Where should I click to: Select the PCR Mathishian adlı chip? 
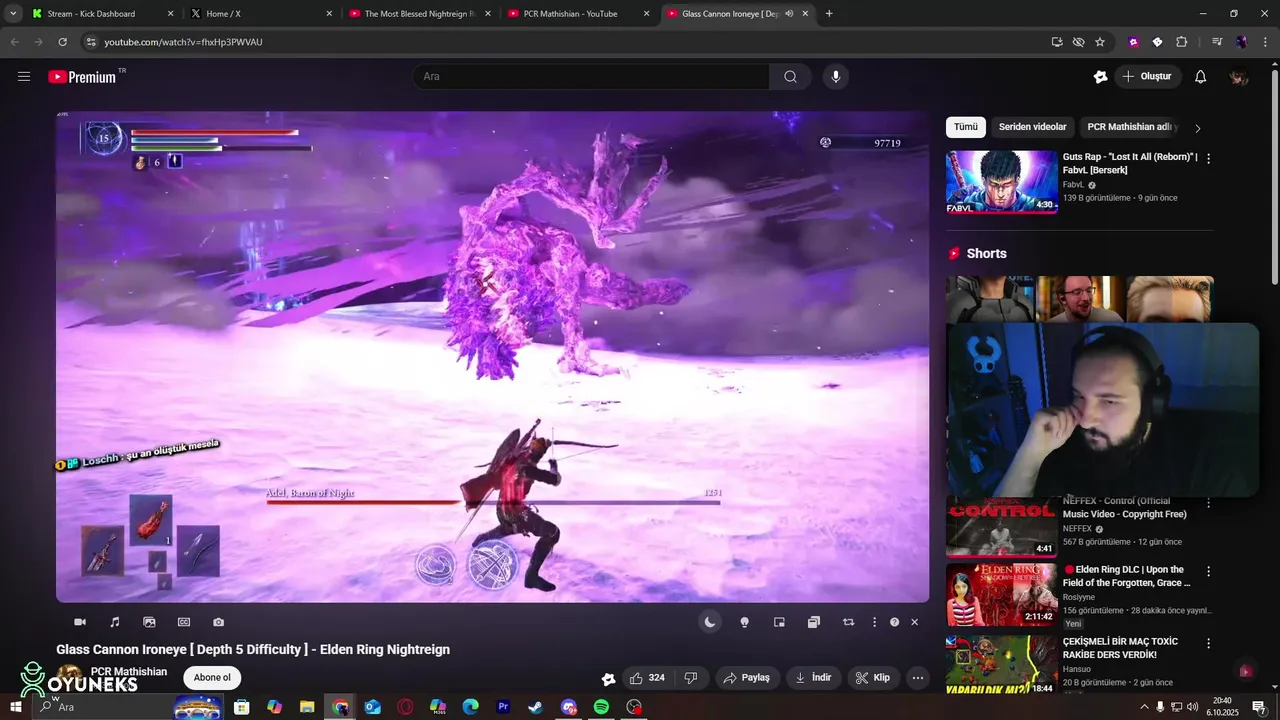(x=1130, y=127)
